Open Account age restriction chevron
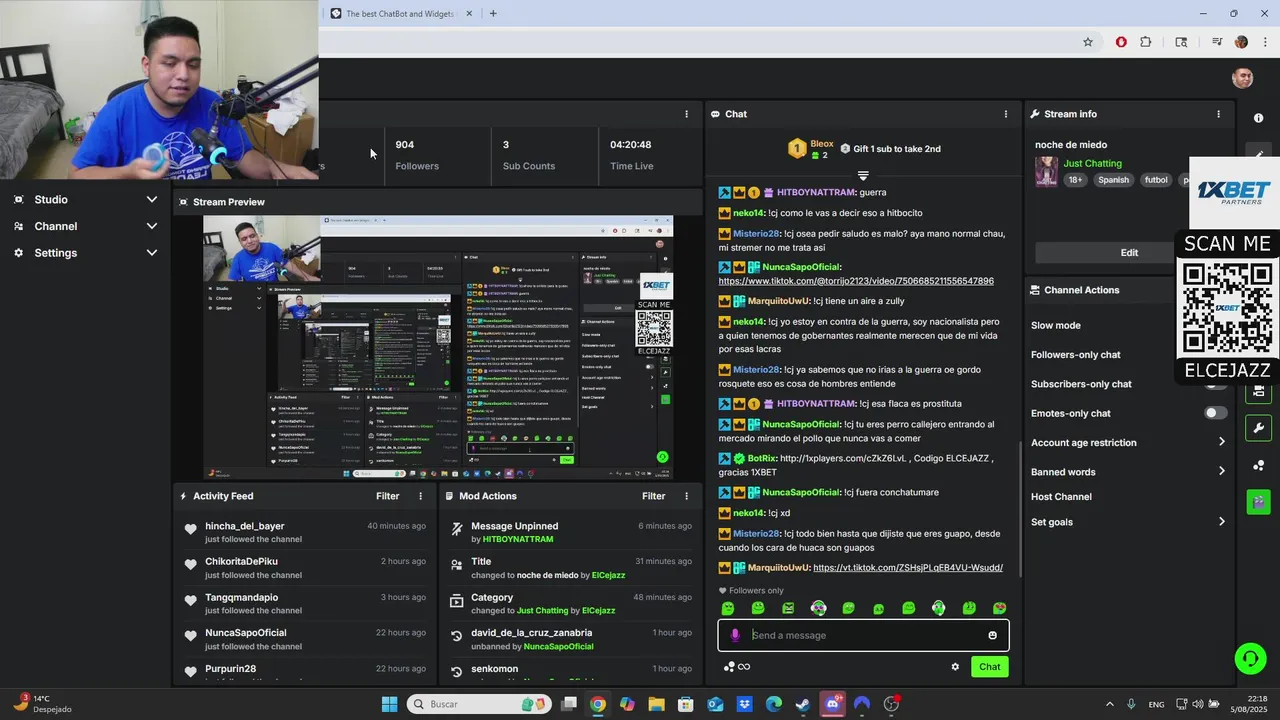The image size is (1280, 720). coord(1221,442)
